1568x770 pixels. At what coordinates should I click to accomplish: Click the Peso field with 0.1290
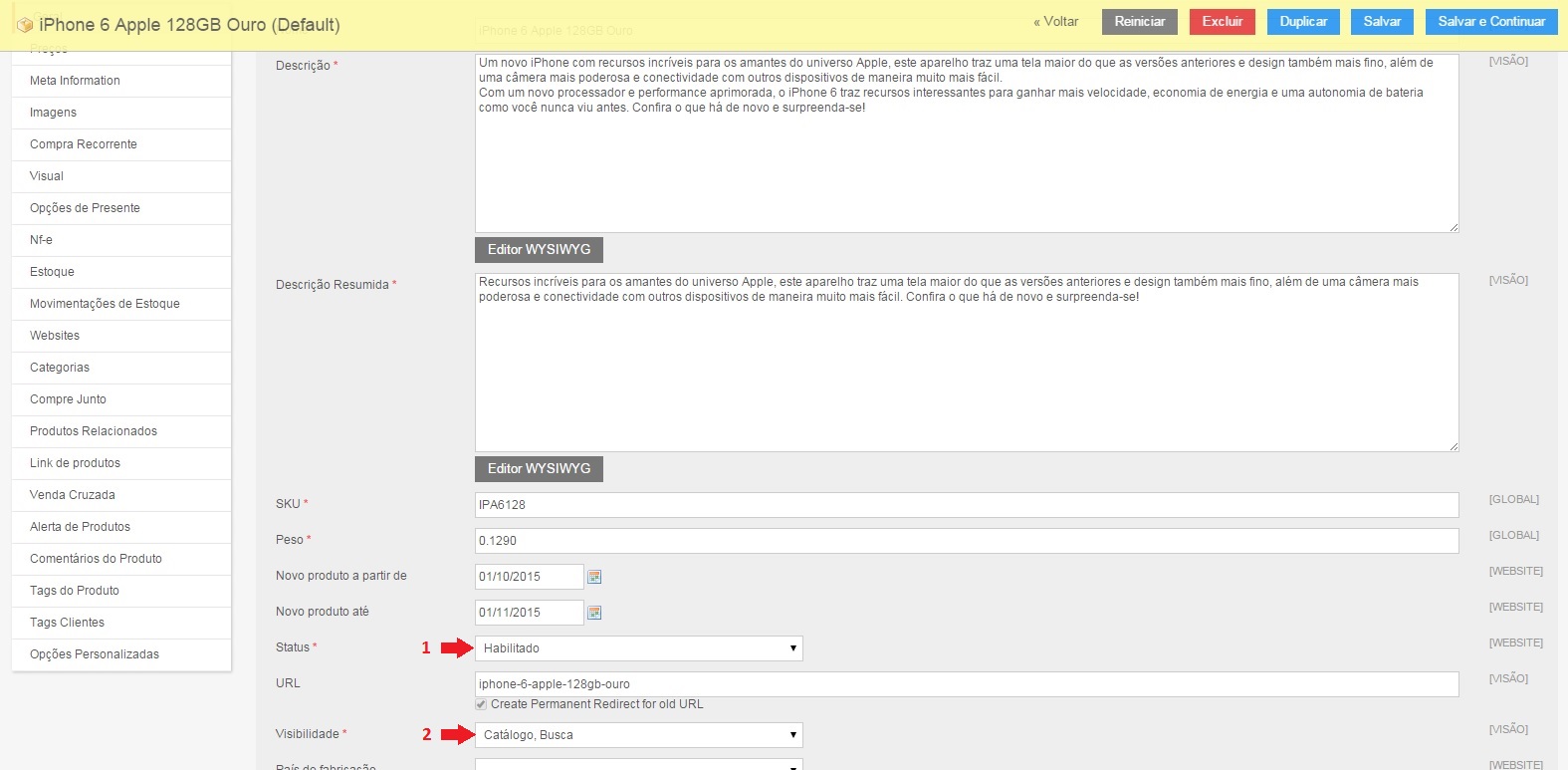pyautogui.click(x=967, y=541)
